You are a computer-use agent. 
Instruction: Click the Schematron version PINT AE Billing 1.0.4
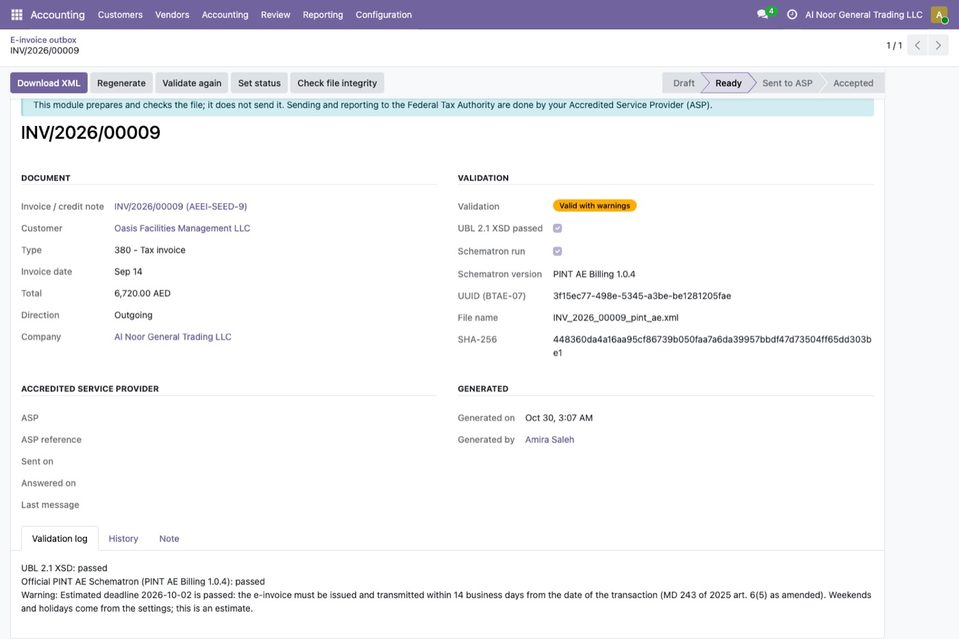click(594, 275)
